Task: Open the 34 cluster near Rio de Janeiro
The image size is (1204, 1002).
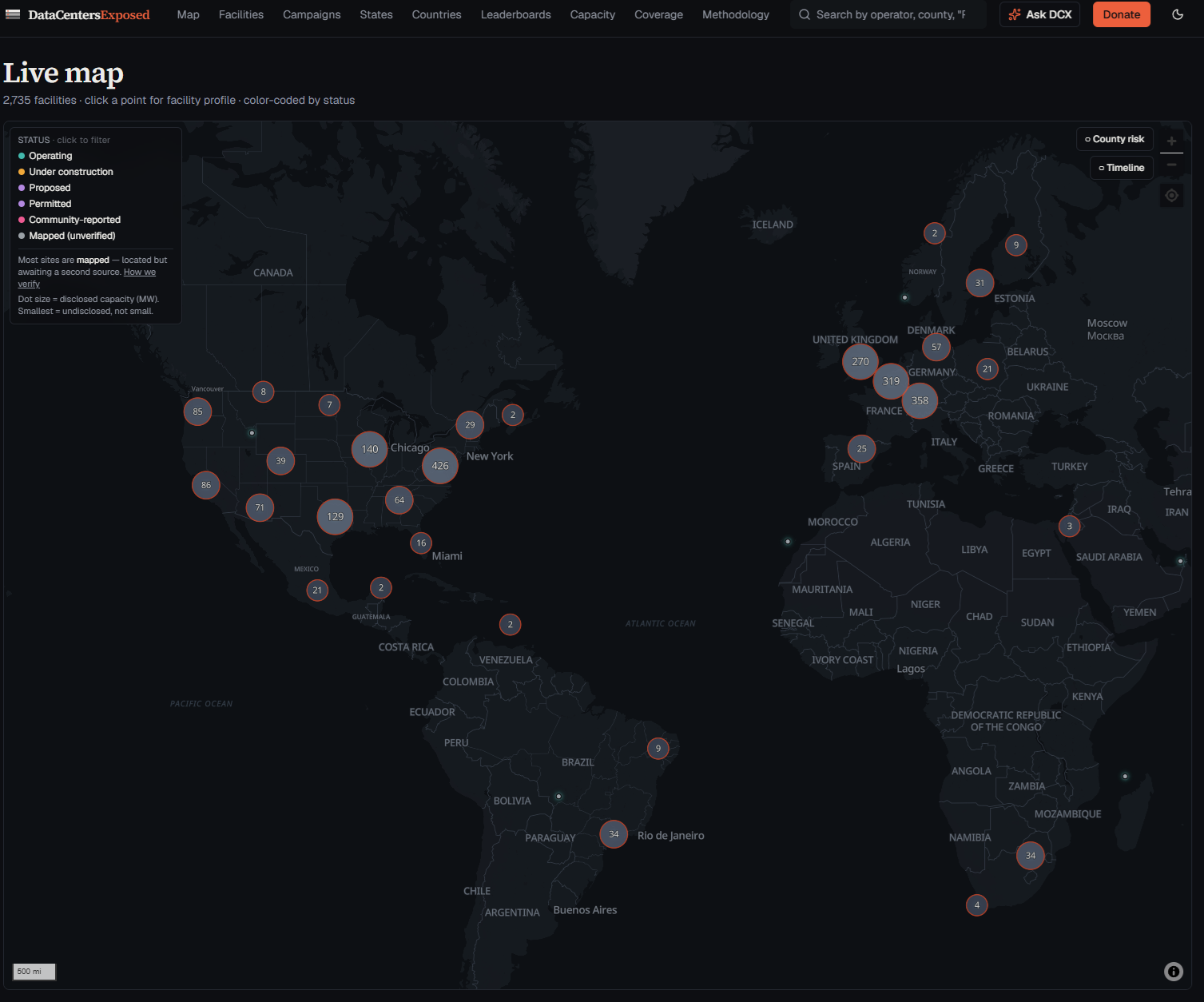Action: click(x=614, y=834)
